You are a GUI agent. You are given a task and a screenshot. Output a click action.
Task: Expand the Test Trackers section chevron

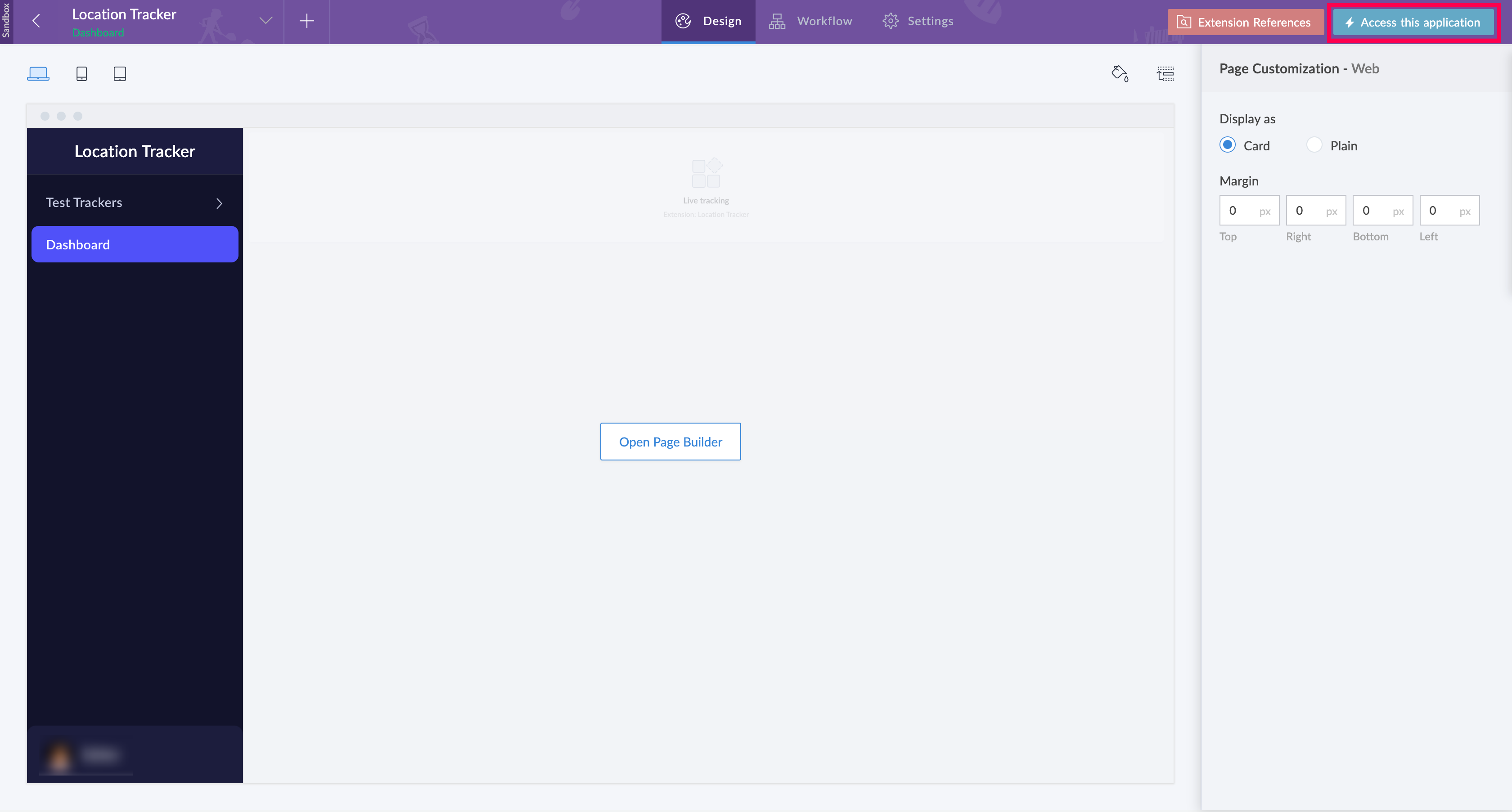coord(219,203)
